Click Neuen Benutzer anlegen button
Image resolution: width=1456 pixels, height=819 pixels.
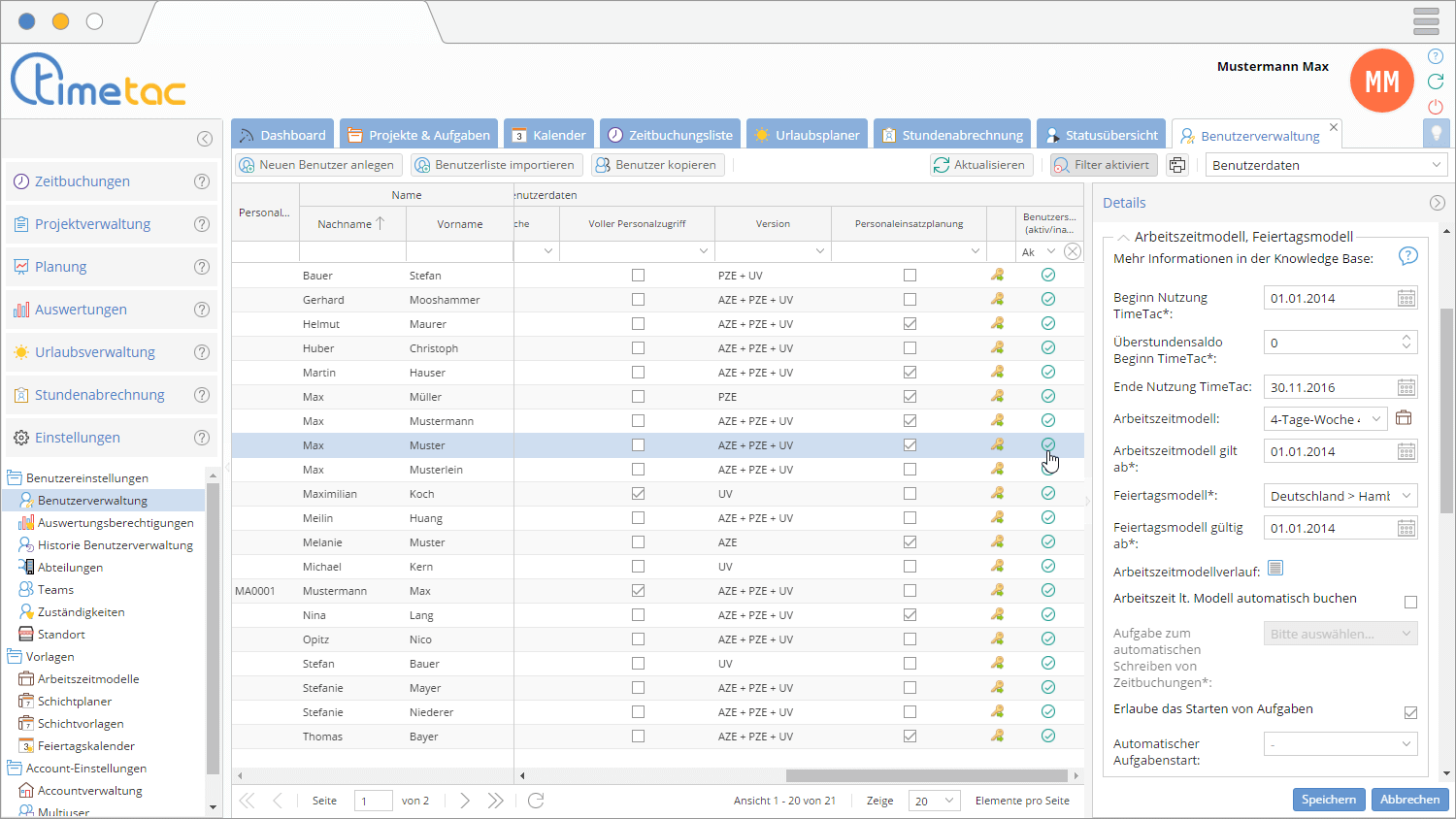click(x=317, y=165)
